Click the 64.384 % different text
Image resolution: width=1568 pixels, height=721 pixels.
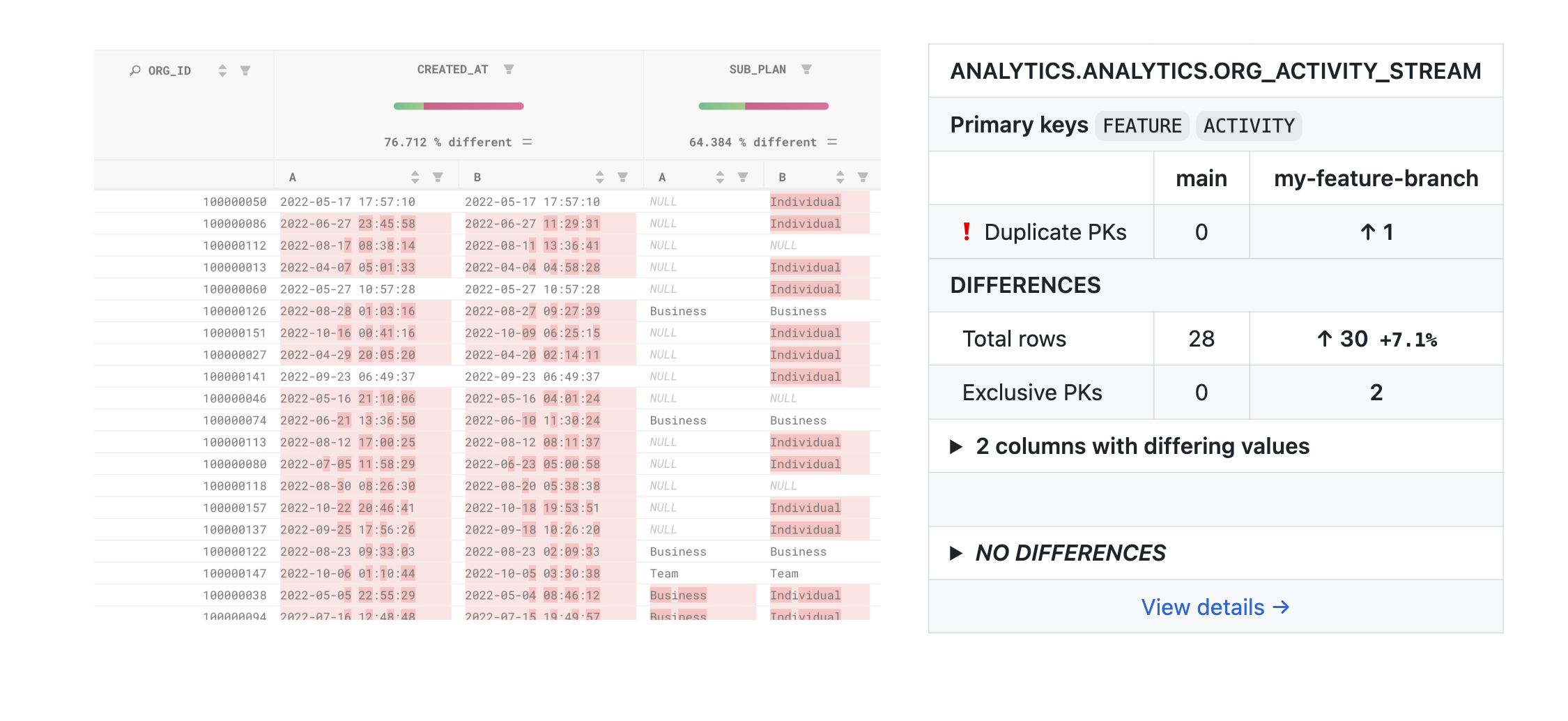tap(753, 142)
